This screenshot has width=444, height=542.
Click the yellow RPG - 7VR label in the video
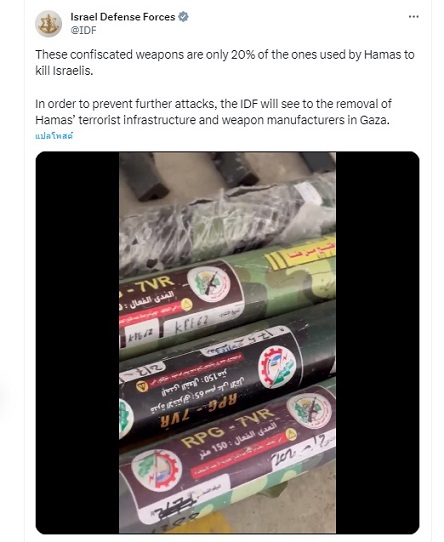coord(228,427)
